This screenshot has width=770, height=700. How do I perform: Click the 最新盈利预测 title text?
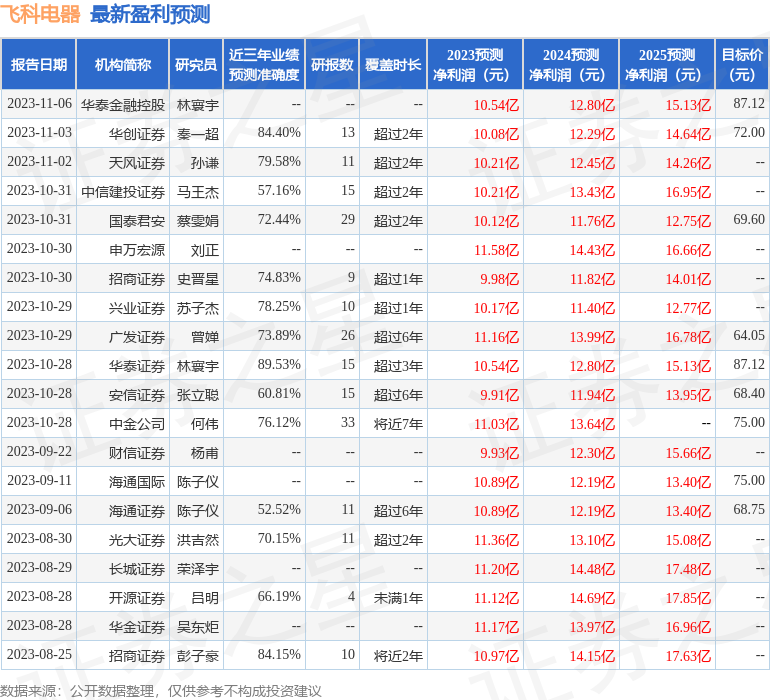click(150, 14)
